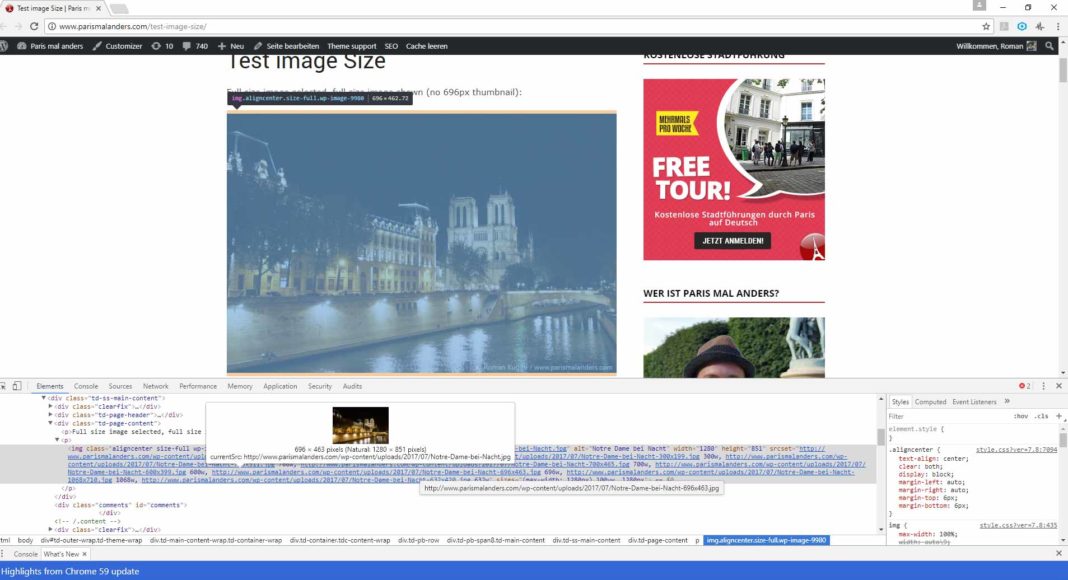Click the styles Filter input field
The width and height of the screenshot is (1068, 580).
(x=947, y=416)
